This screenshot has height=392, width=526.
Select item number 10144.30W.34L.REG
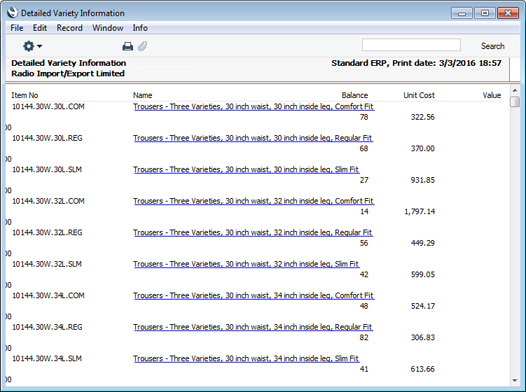click(x=47, y=327)
